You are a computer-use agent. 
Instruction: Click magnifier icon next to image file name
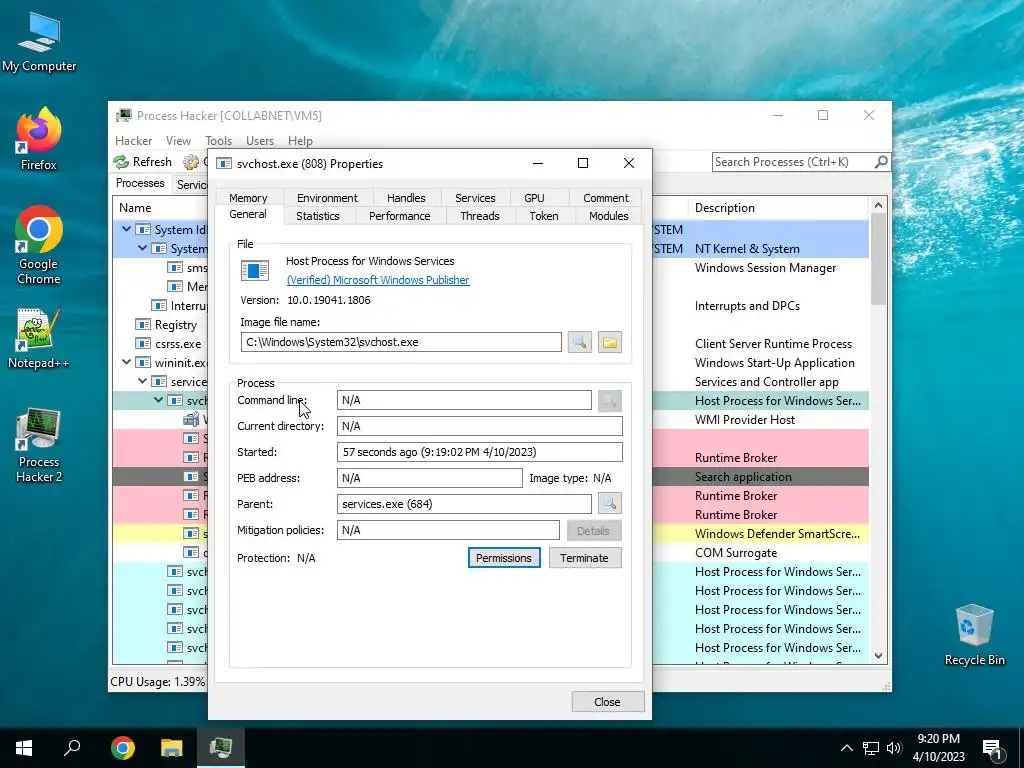click(x=580, y=342)
